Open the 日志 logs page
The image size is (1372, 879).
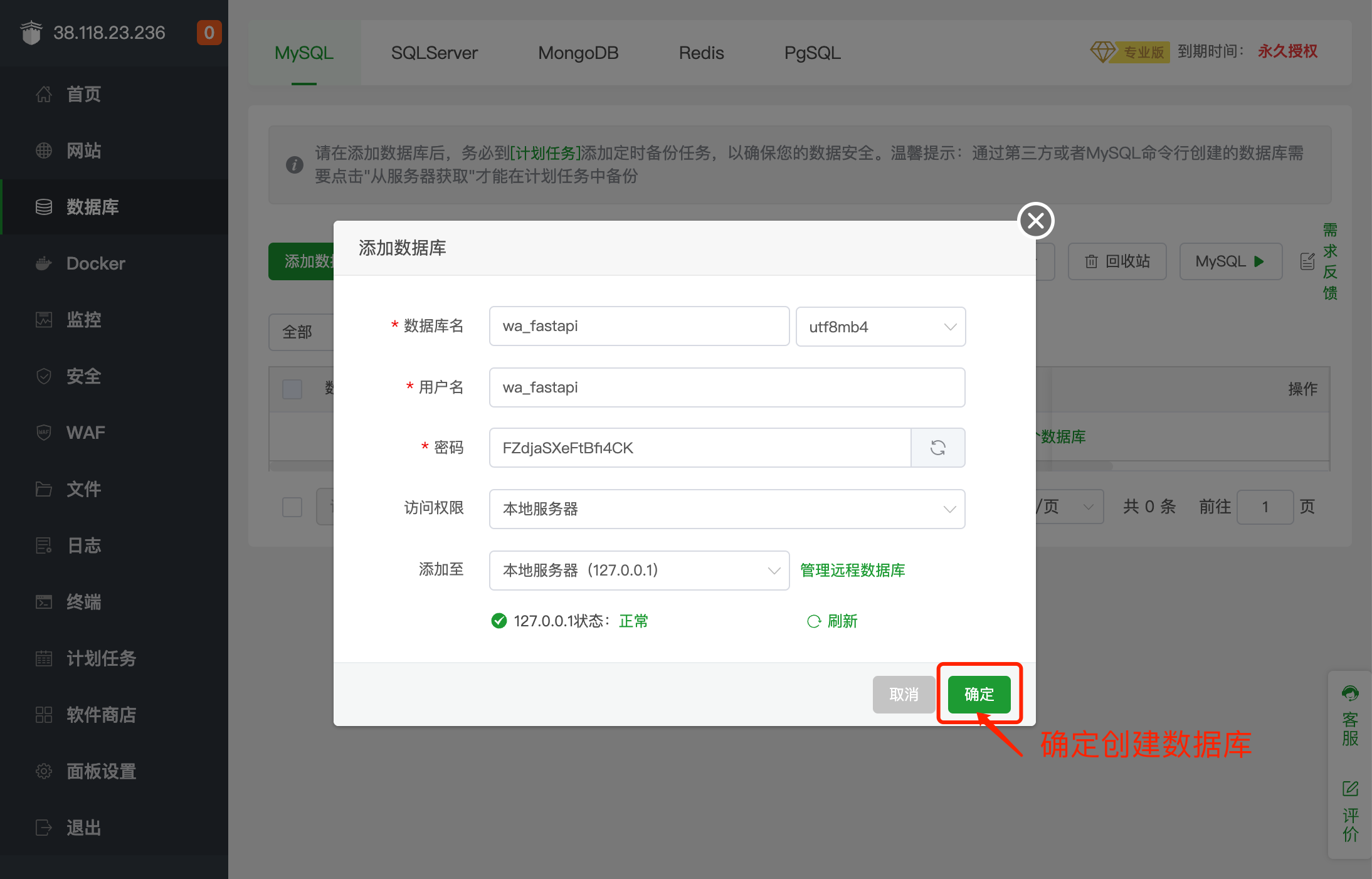click(114, 545)
